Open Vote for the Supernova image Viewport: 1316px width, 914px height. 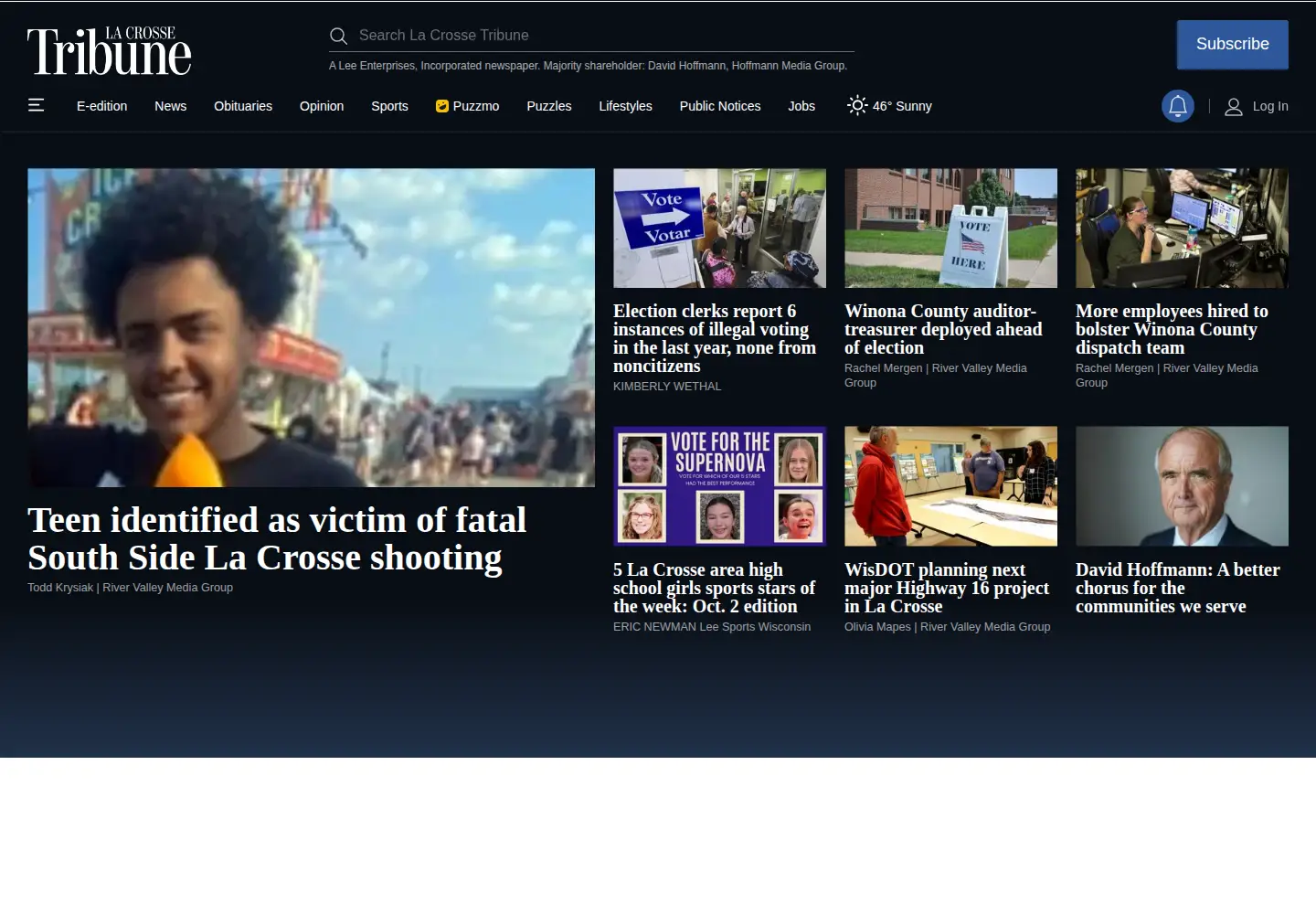point(719,486)
